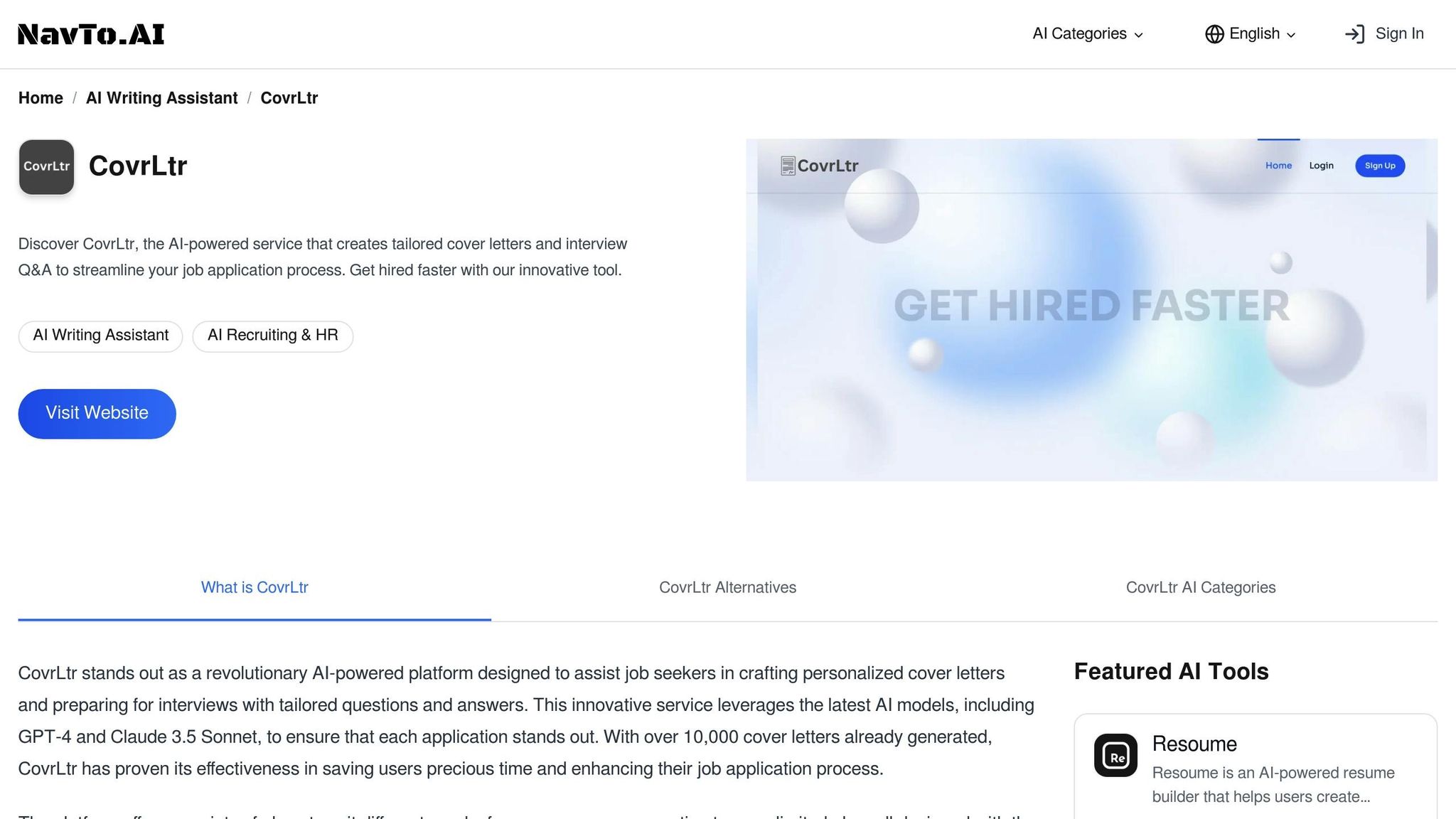Image resolution: width=1456 pixels, height=819 pixels.
Task: Open the English language dropdown
Action: 1251,34
